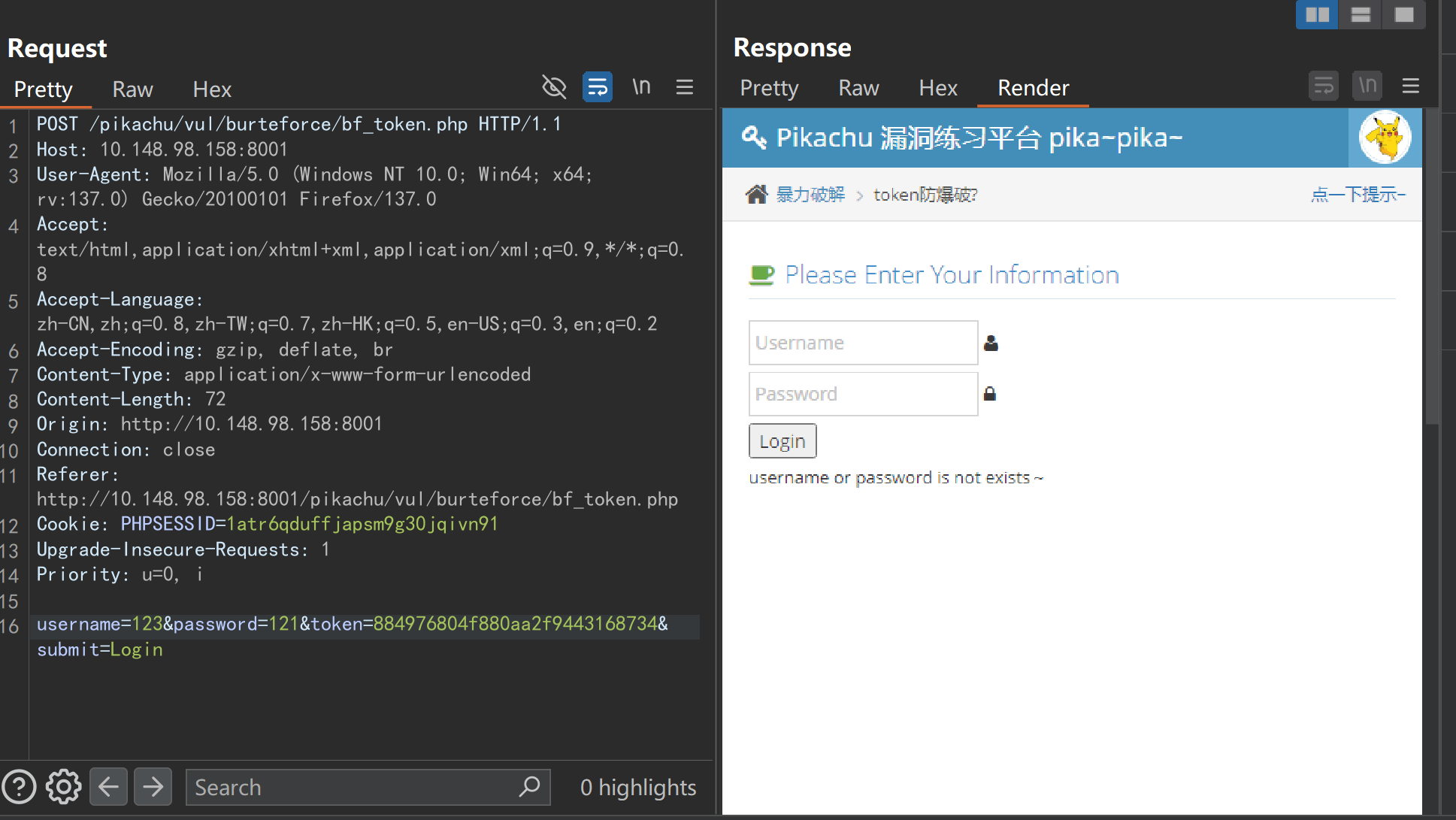Open help via question mark icon
This screenshot has width=1456, height=820.
19,787
